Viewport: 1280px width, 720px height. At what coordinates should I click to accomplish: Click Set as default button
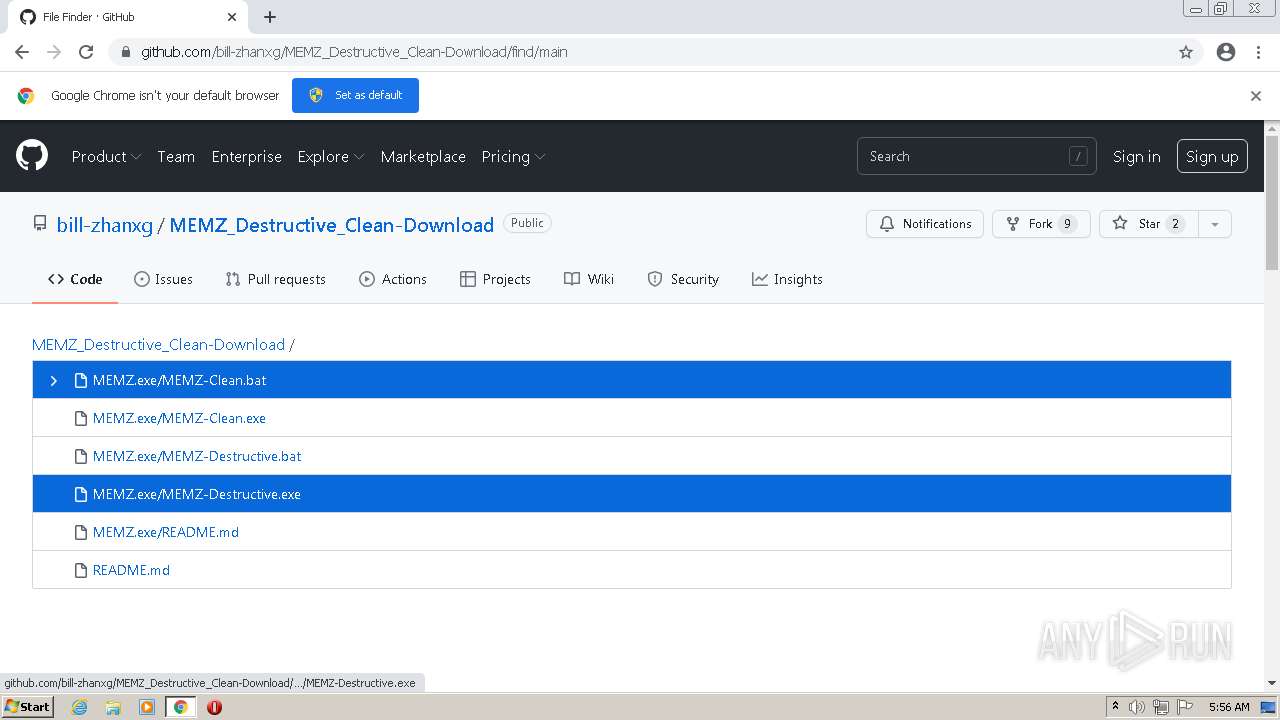pos(355,95)
